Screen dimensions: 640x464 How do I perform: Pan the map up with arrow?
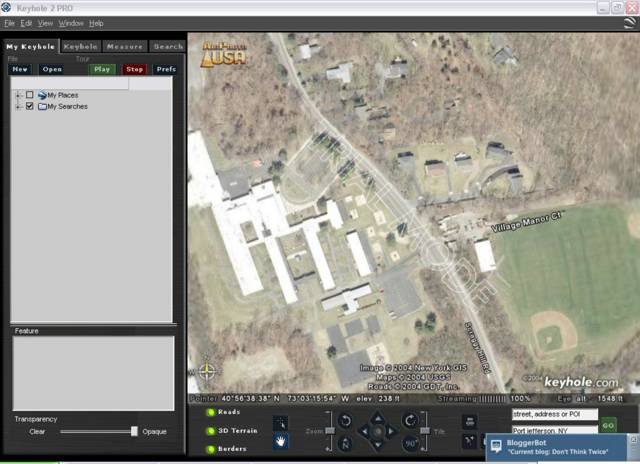[x=378, y=418]
